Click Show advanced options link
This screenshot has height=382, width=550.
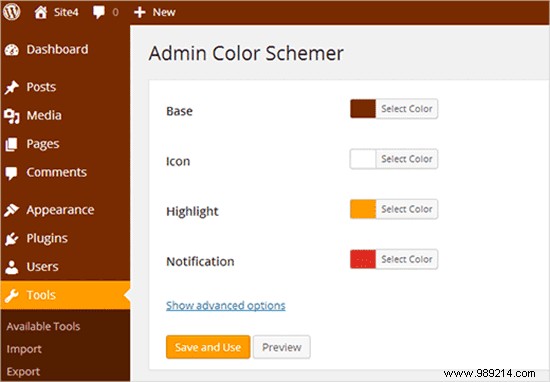click(x=226, y=306)
